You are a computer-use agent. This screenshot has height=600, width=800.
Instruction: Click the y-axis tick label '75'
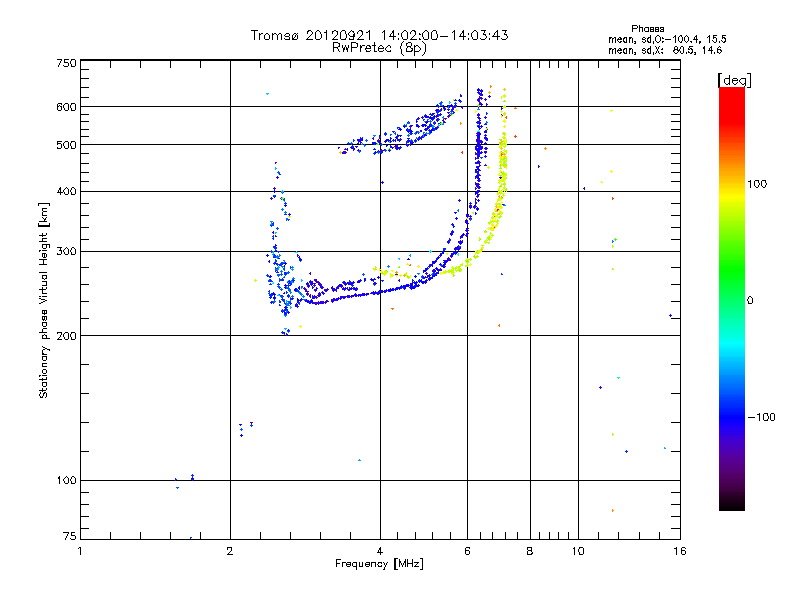(70, 536)
